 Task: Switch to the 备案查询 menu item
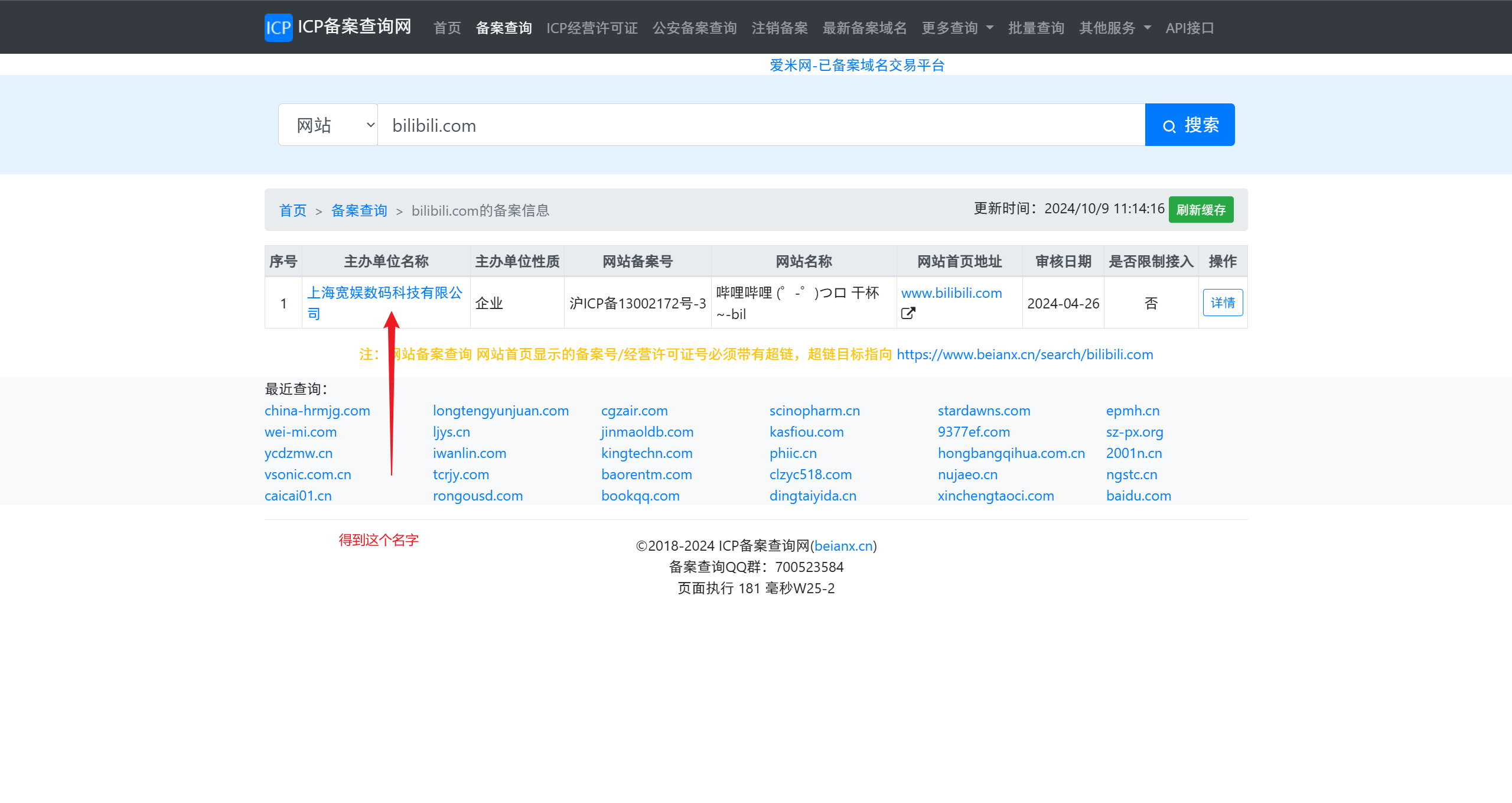tap(503, 27)
